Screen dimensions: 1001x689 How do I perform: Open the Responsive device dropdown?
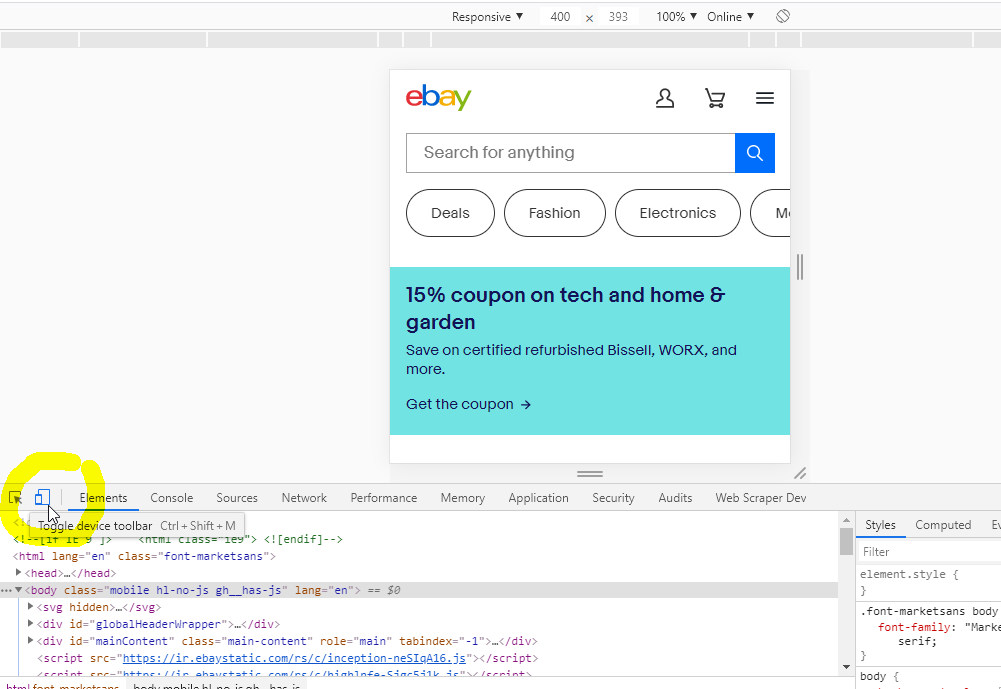click(487, 17)
